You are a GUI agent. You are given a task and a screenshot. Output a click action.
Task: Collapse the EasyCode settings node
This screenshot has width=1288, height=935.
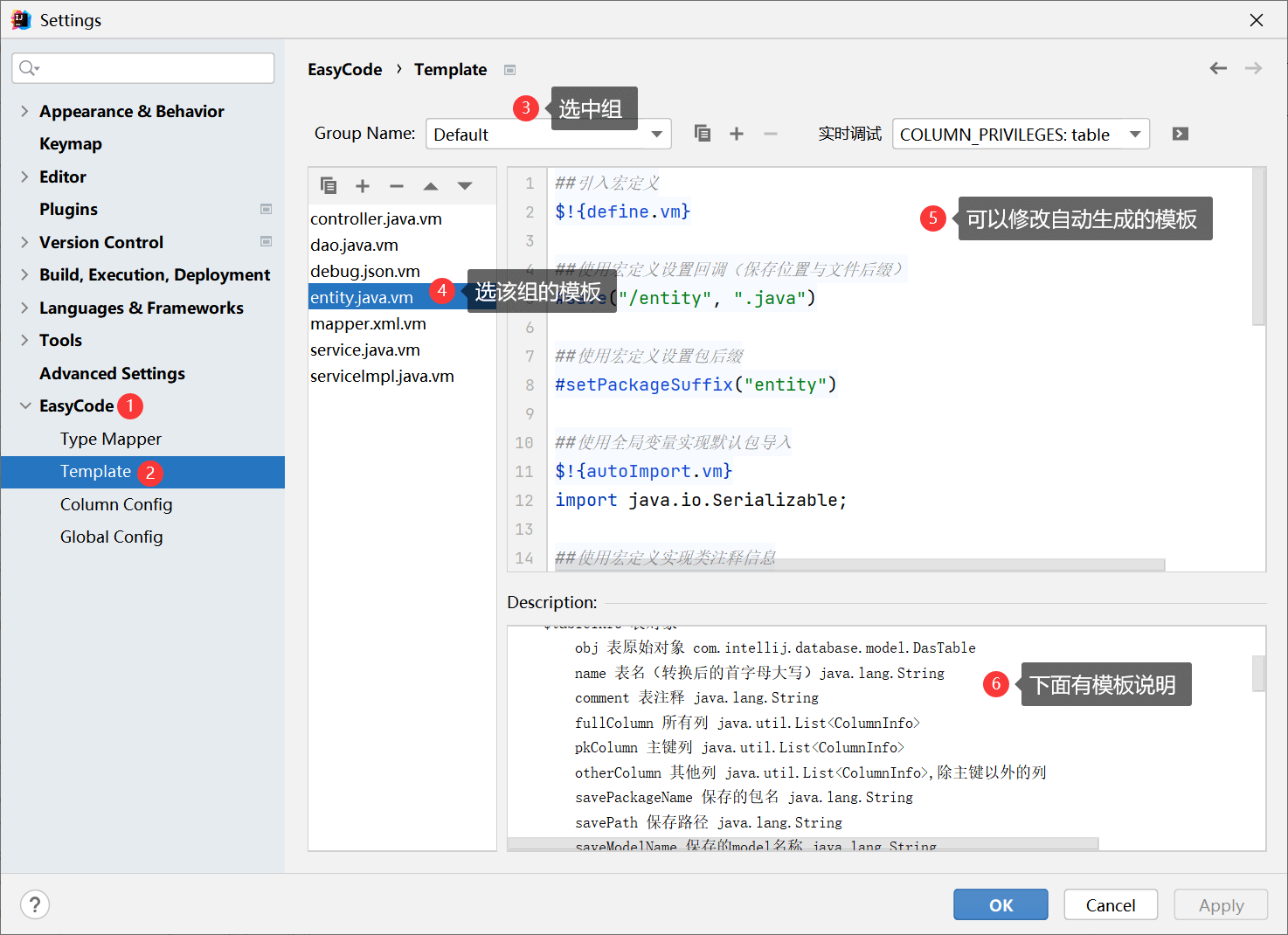tap(24, 405)
